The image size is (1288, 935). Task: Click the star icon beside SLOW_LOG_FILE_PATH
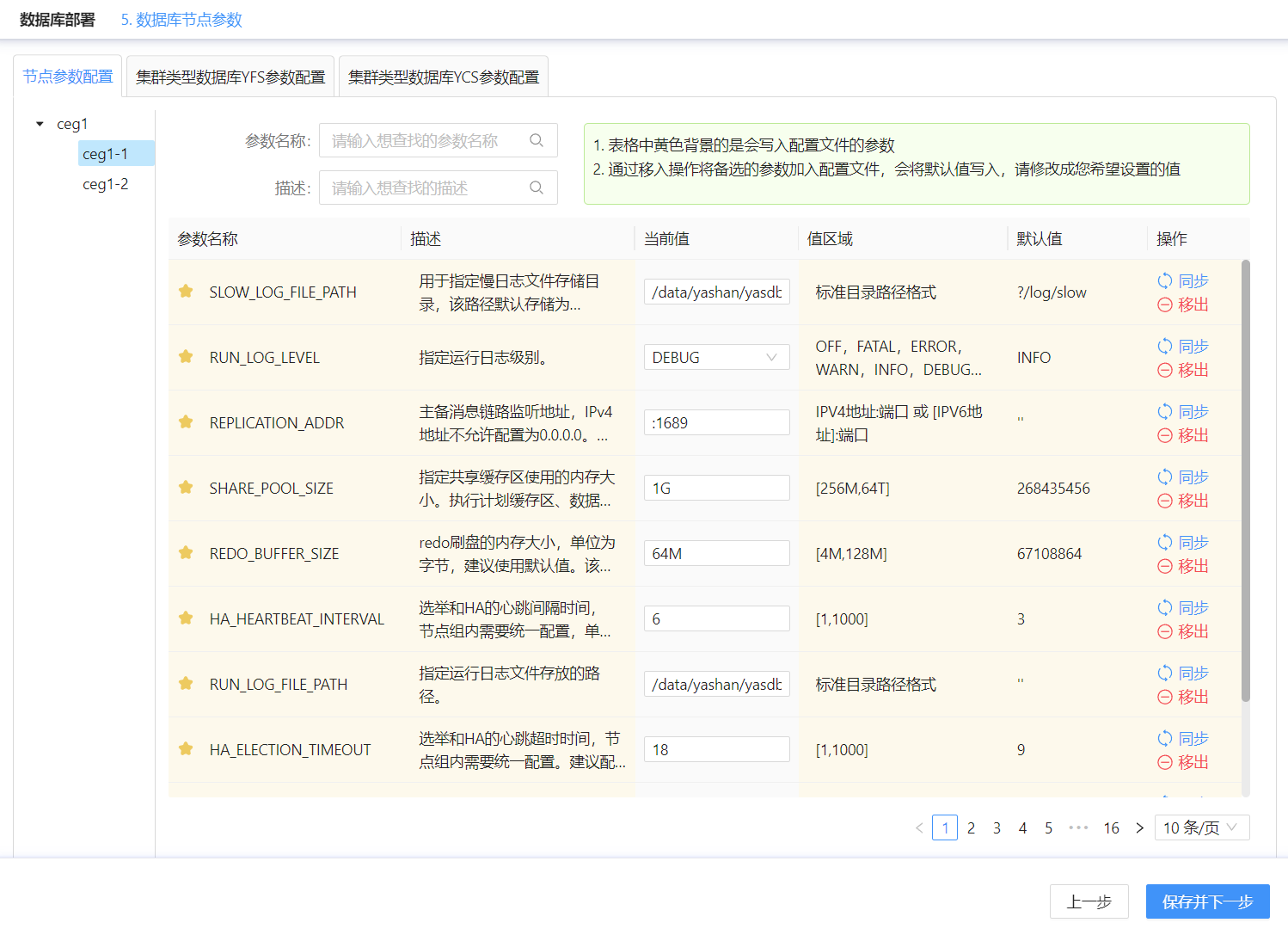tap(186, 291)
